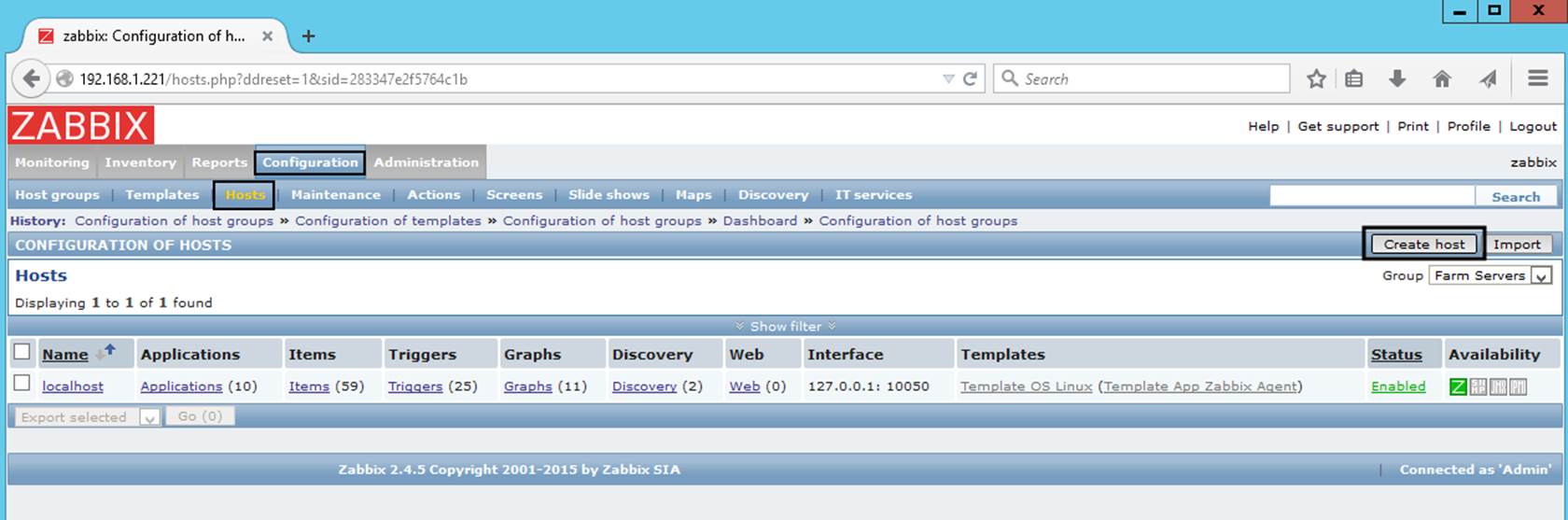Click the ZABBIX logo
Image resolution: width=1568 pixels, height=520 pixels.
pyautogui.click(x=81, y=125)
